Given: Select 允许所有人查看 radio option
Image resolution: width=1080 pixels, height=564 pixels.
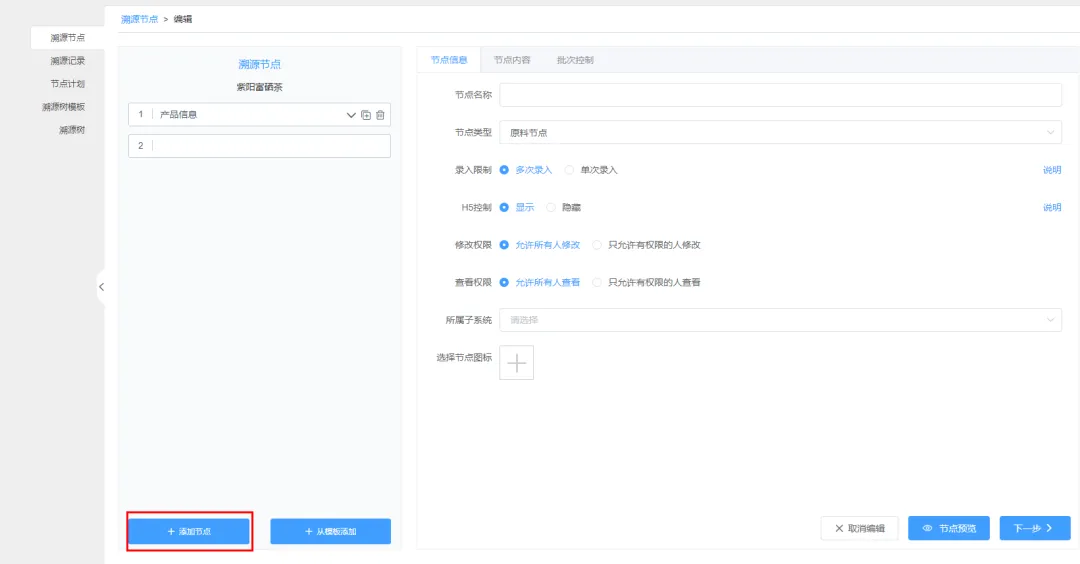Looking at the screenshot, I should click(540, 282).
